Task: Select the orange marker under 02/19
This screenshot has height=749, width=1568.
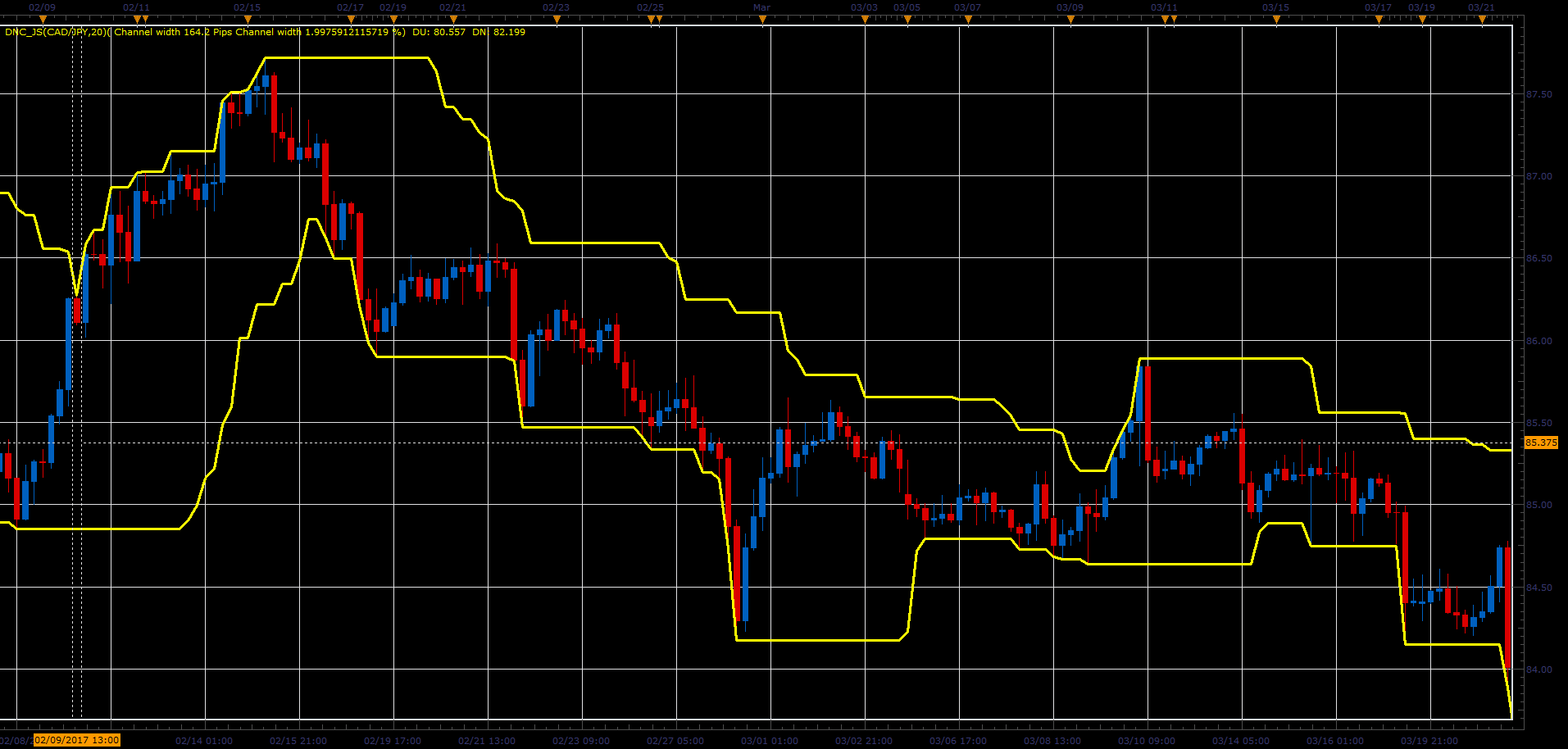Action: point(393,20)
